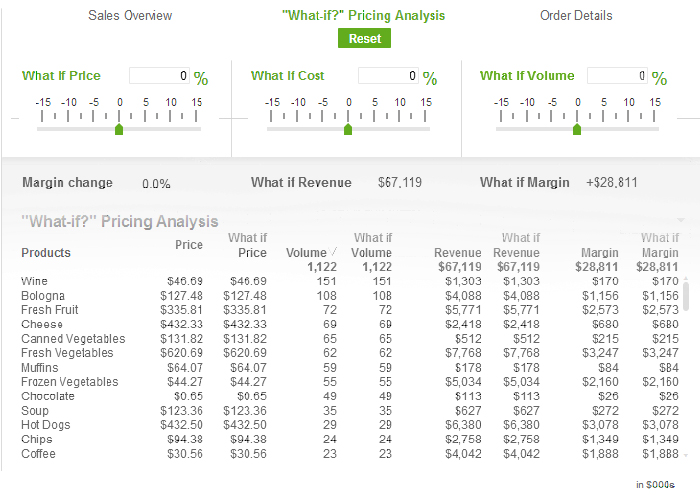Screen dimensions: 700x495
Task: Click the Revenue column header
Action: (x=458, y=253)
